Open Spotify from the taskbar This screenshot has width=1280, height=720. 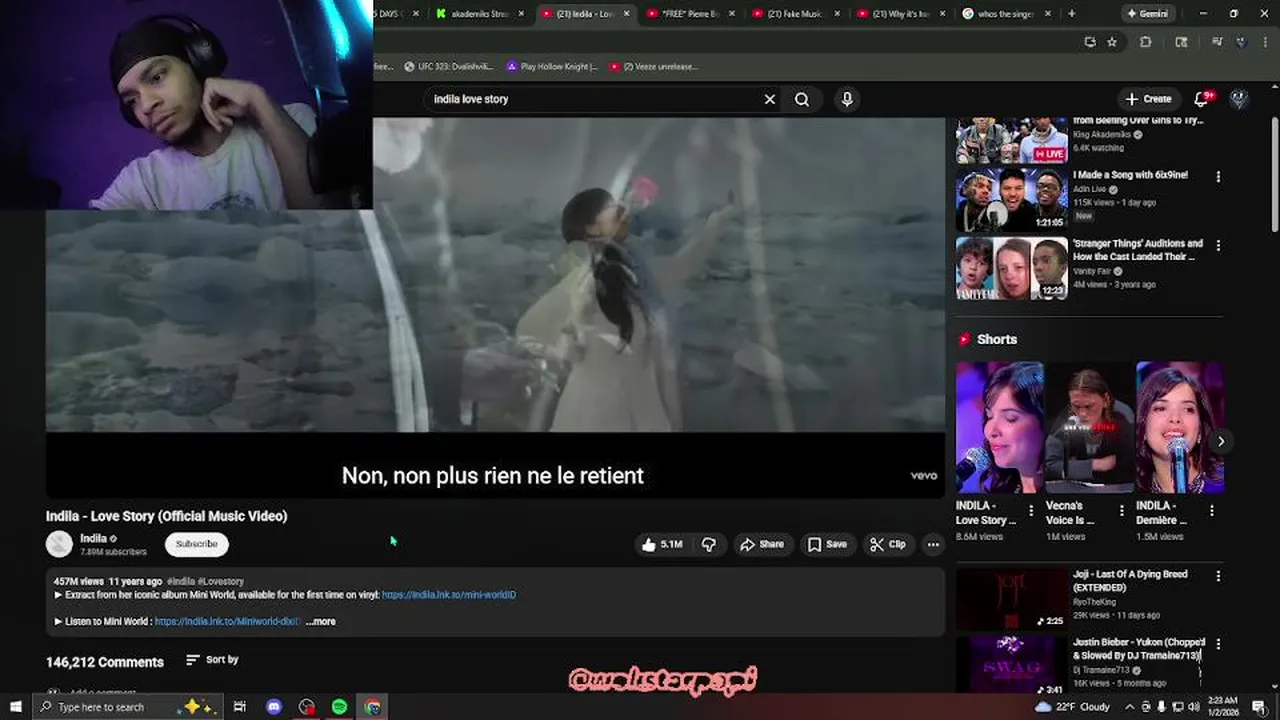(340, 707)
